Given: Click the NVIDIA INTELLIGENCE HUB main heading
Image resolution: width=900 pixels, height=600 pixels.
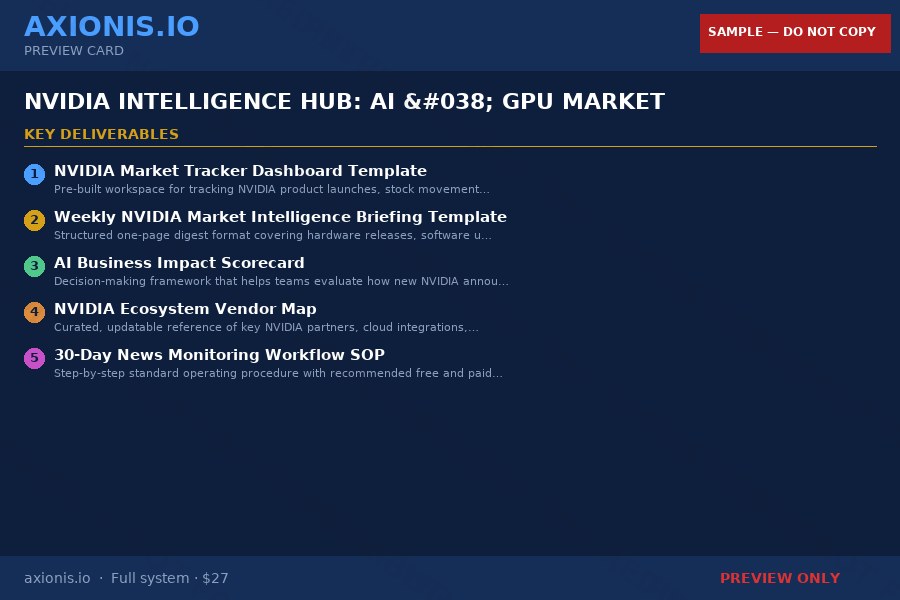Looking at the screenshot, I should (x=344, y=101).
